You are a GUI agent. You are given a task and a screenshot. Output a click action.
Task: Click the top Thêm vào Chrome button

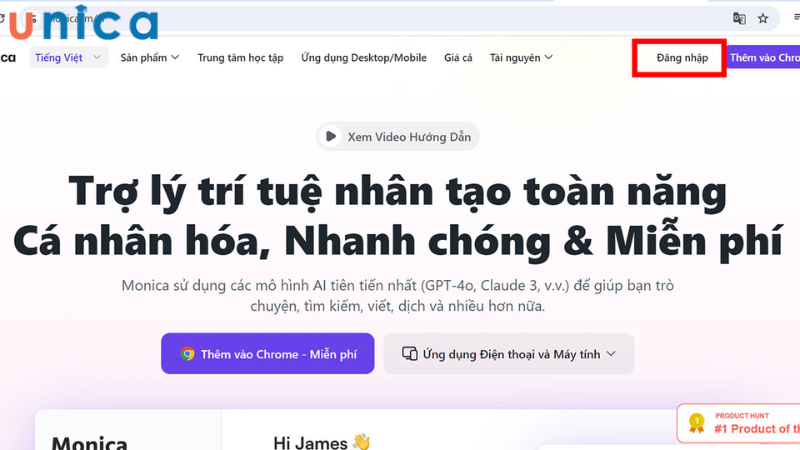[763, 58]
